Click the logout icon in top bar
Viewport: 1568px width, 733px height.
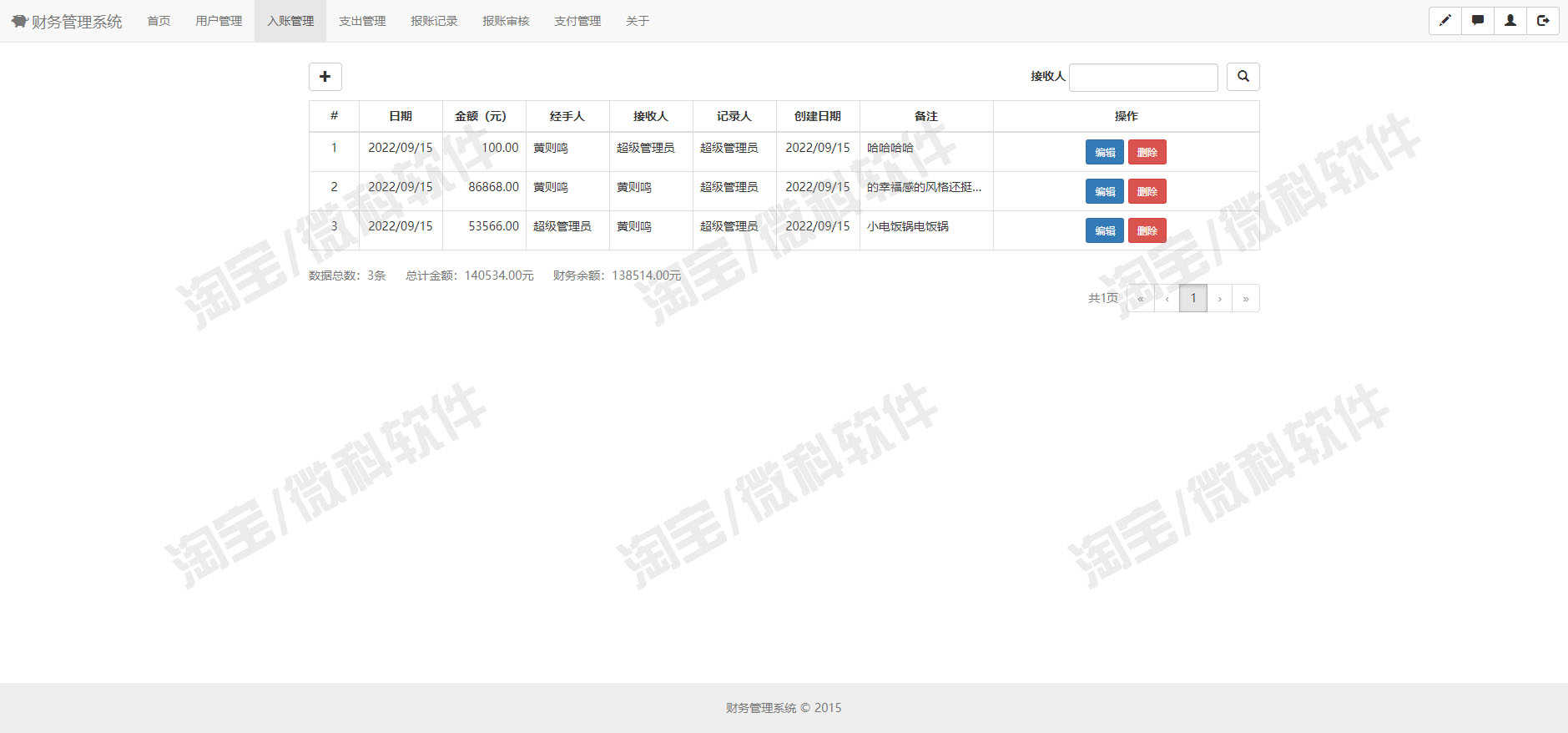[1543, 21]
